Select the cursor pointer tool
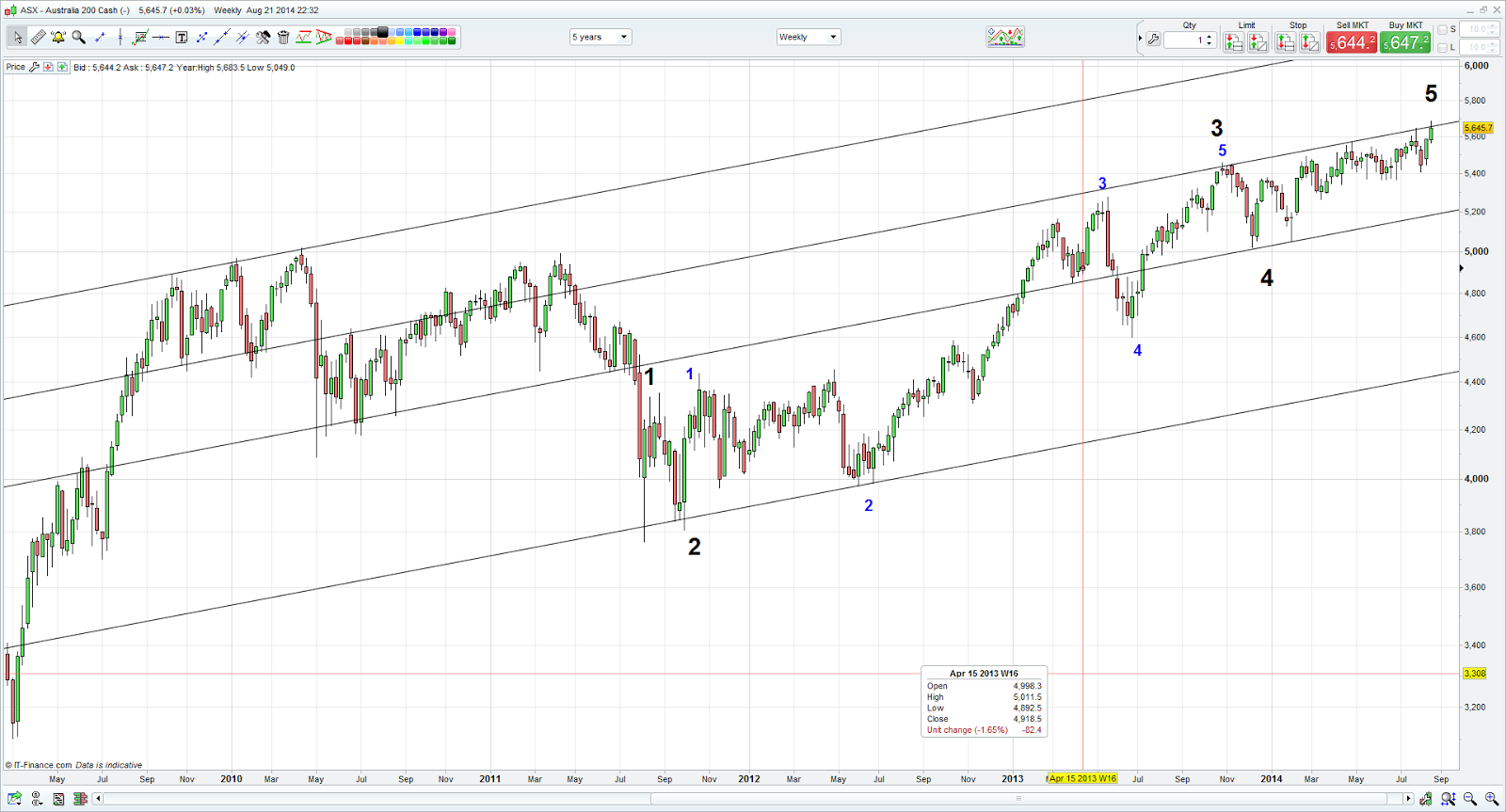Screen dimensions: 1506x812 [18, 38]
